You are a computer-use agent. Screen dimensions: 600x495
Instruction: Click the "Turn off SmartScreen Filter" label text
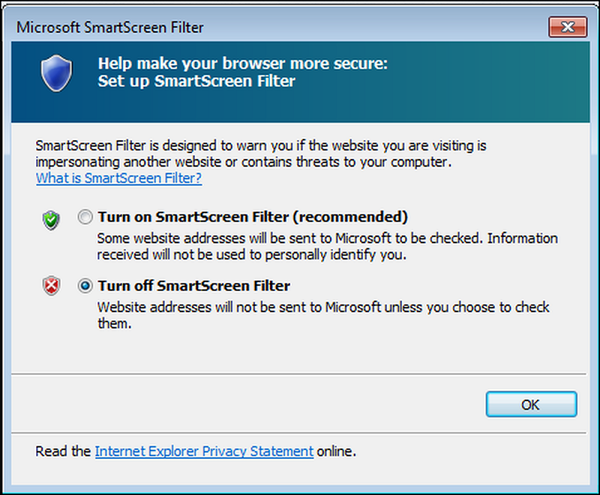[x=194, y=286]
